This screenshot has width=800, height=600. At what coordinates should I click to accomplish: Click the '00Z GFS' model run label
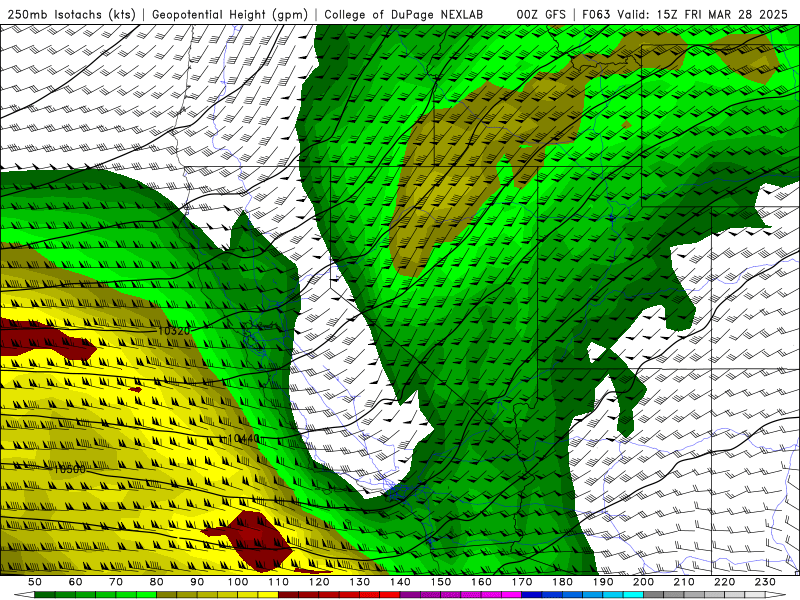(541, 14)
